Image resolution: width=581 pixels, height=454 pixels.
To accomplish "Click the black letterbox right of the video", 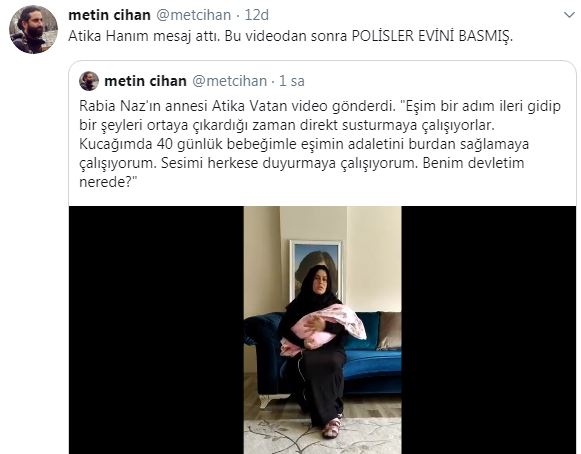I will [489, 330].
